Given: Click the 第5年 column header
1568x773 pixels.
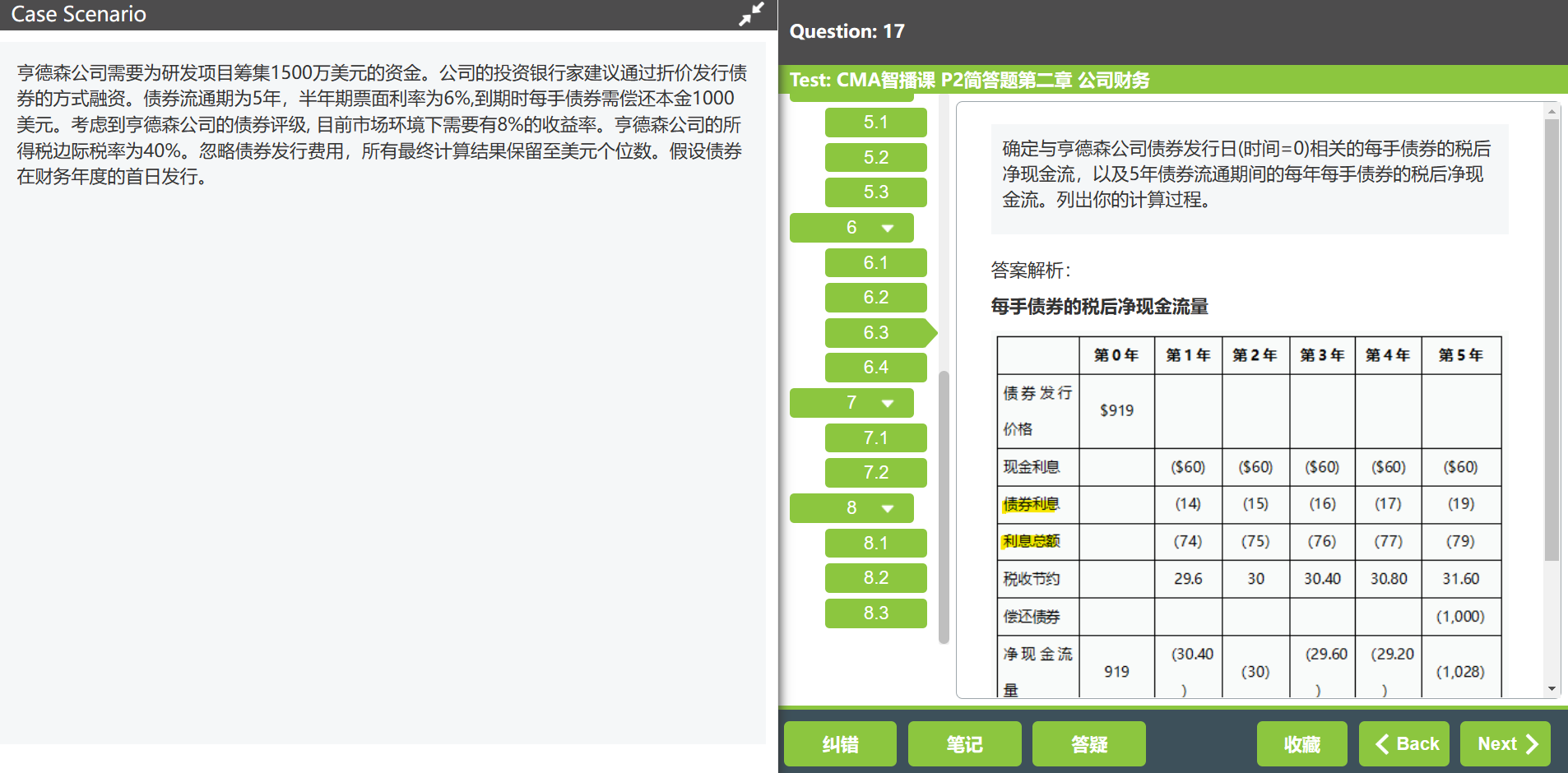Looking at the screenshot, I should [1461, 355].
